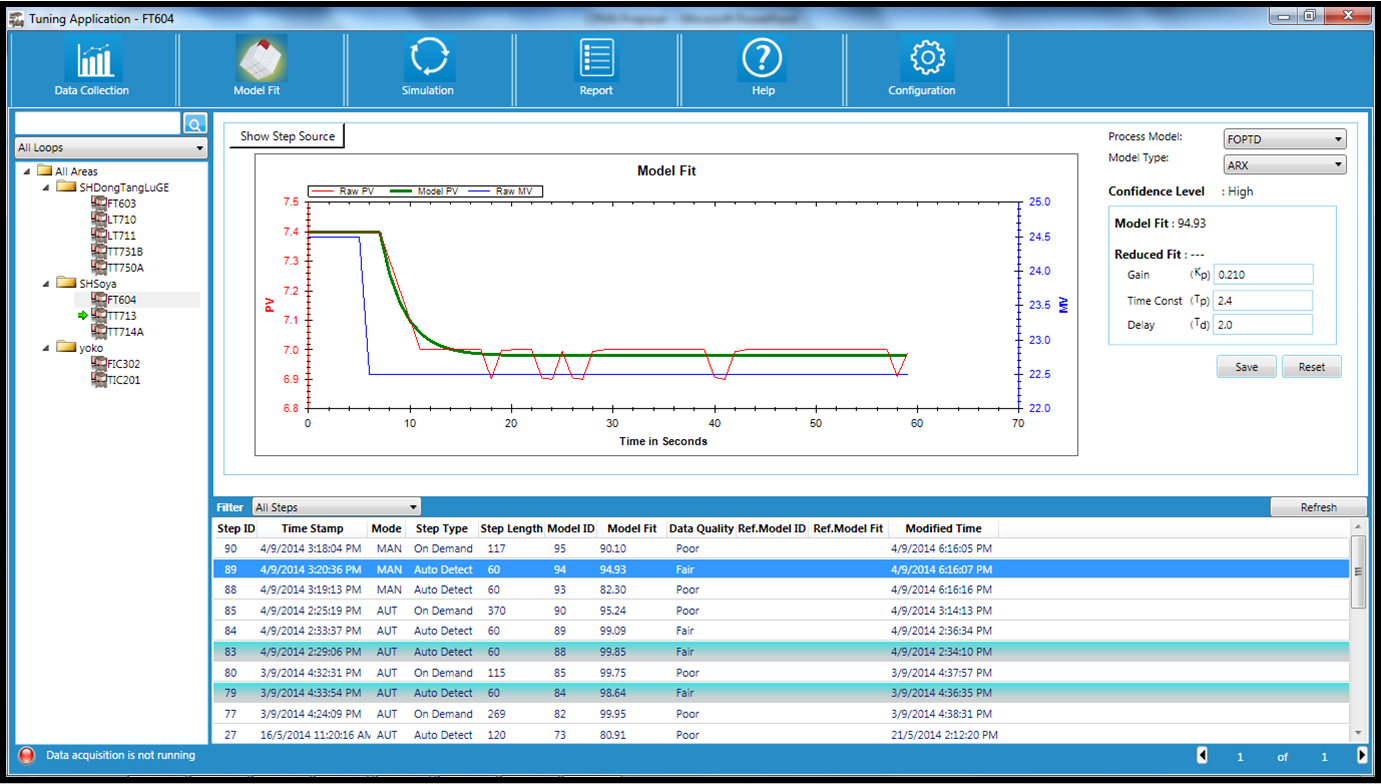The image size is (1381, 784).
Task: Select step row with ID 90
Action: pos(781,548)
